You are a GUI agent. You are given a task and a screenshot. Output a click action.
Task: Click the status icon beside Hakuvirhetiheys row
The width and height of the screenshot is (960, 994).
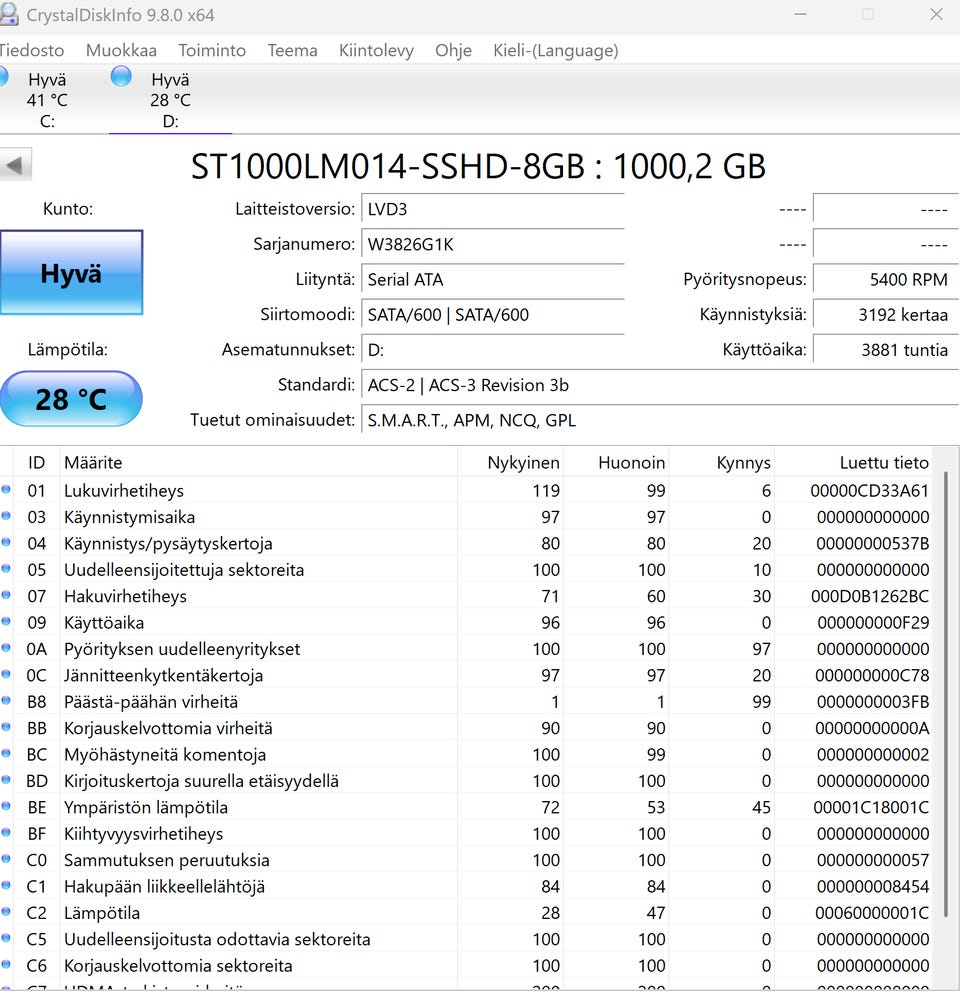6,596
